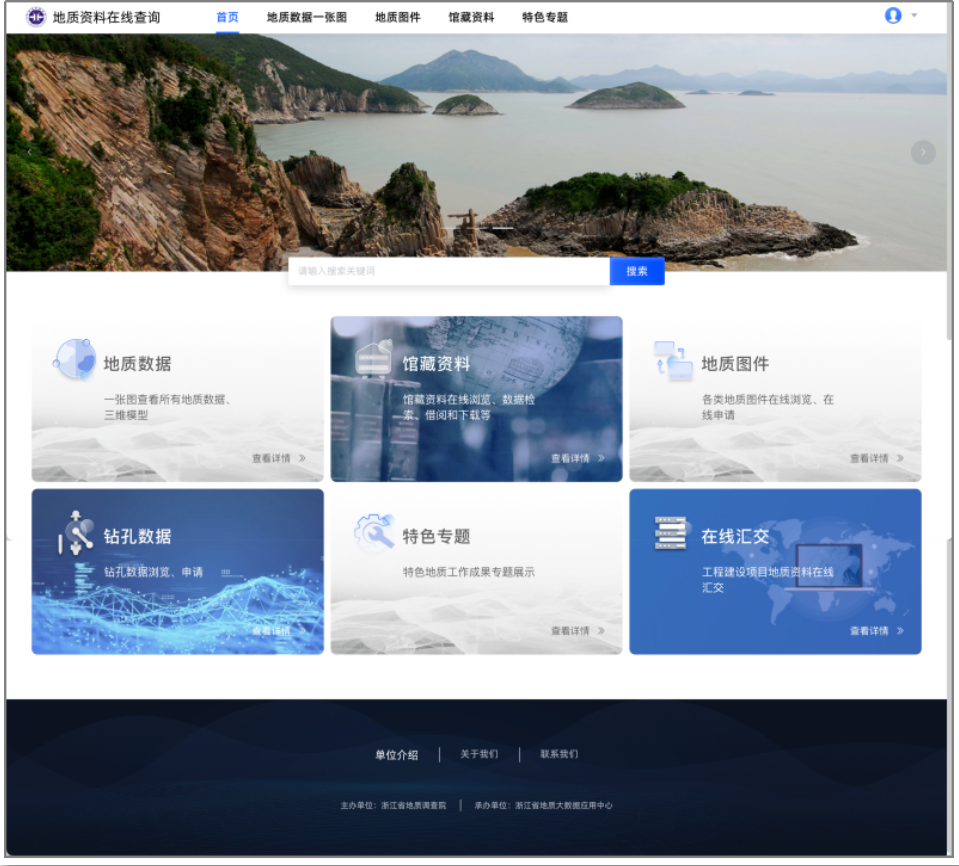Click the 地质数据 globe icon
959x866 pixels.
tap(75, 359)
